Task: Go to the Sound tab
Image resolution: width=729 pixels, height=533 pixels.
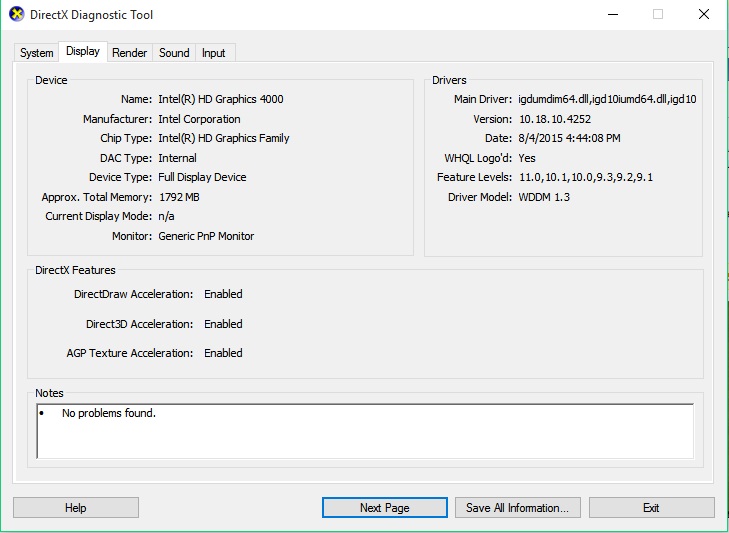Action: [174, 53]
